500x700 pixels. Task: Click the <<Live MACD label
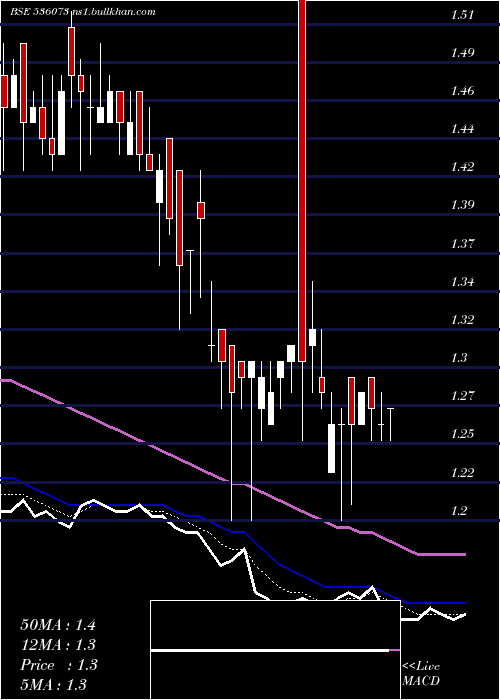[x=421, y=673]
